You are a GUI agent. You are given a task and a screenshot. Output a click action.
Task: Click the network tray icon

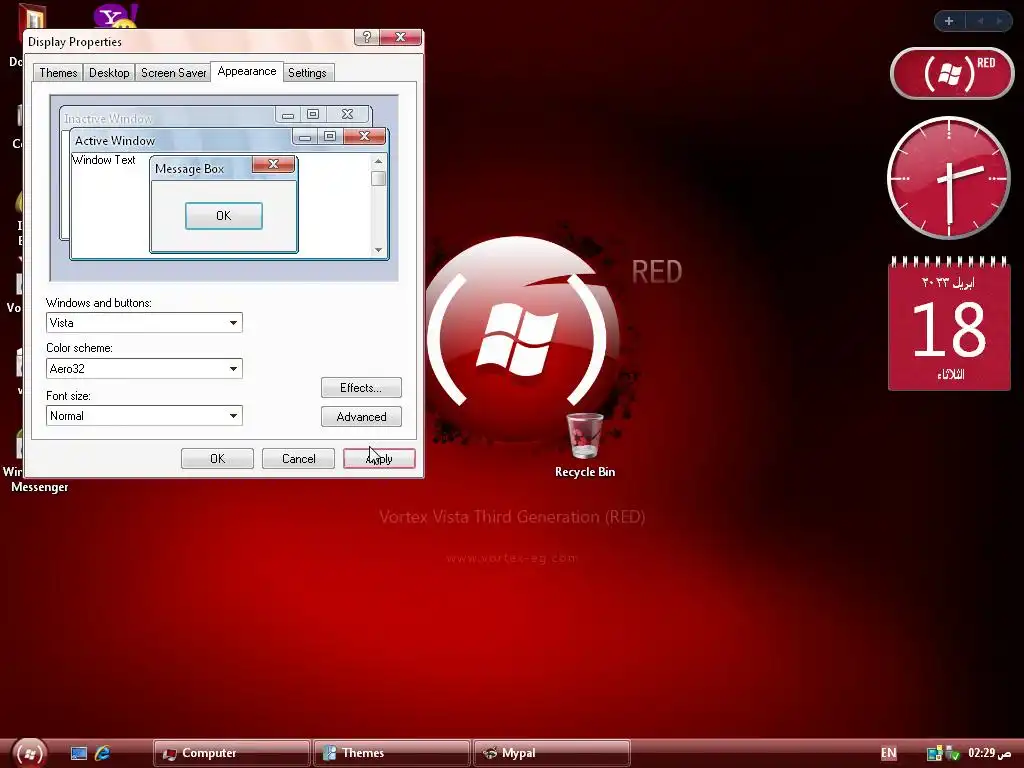pyautogui.click(x=935, y=754)
